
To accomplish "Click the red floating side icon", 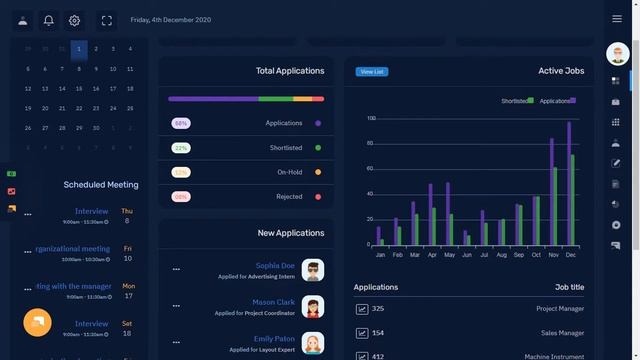I will 11,191.
